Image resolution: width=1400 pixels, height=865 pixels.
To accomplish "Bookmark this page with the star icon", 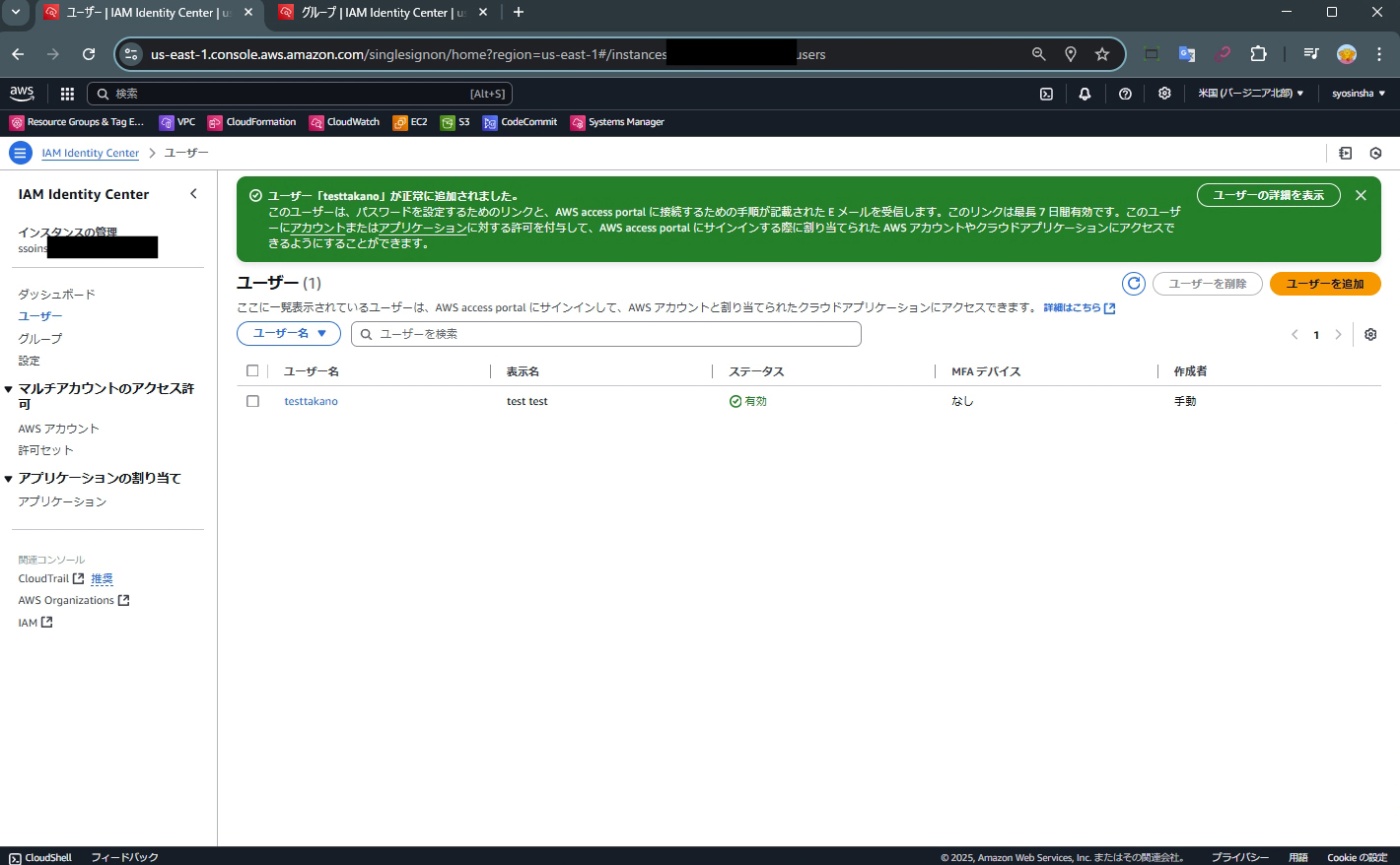I will point(1102,54).
